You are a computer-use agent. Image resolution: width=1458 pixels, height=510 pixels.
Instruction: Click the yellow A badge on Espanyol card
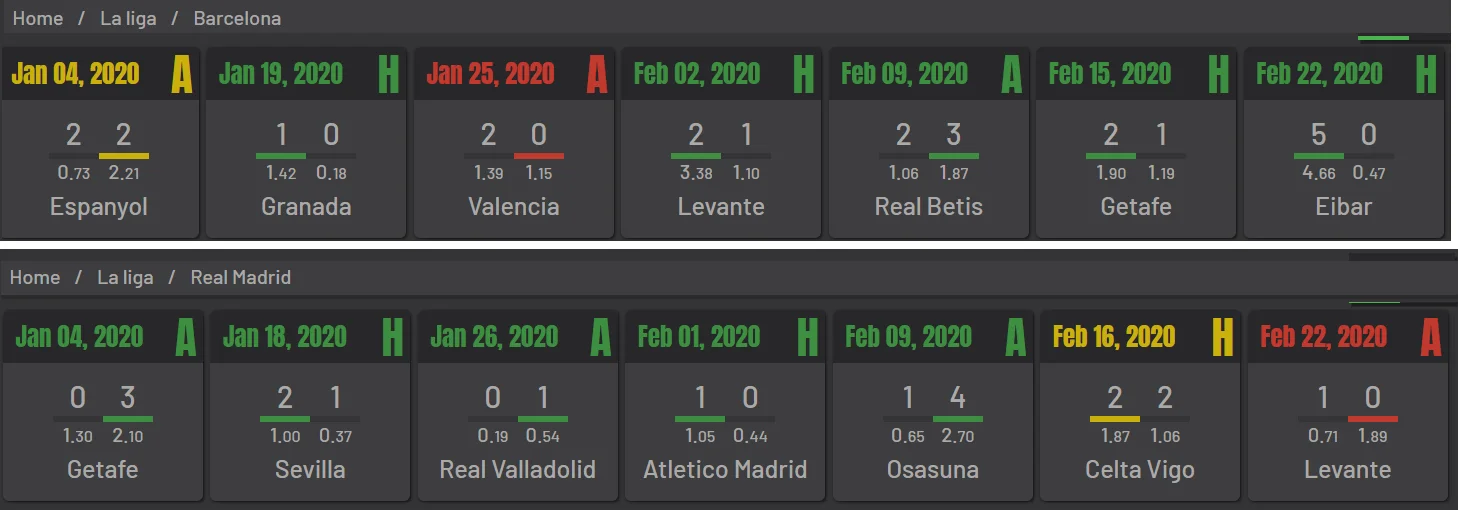[x=181, y=74]
